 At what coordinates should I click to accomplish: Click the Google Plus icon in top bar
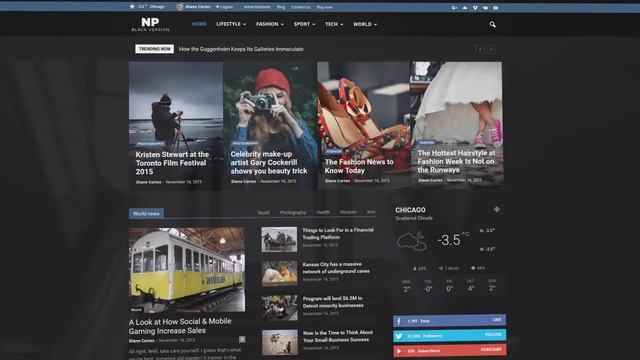coord(454,7)
